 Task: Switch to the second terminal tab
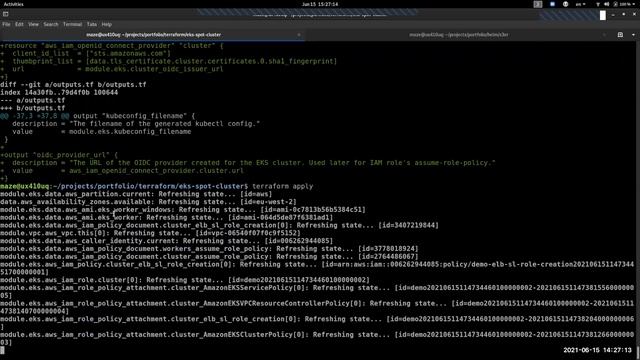(459, 35)
